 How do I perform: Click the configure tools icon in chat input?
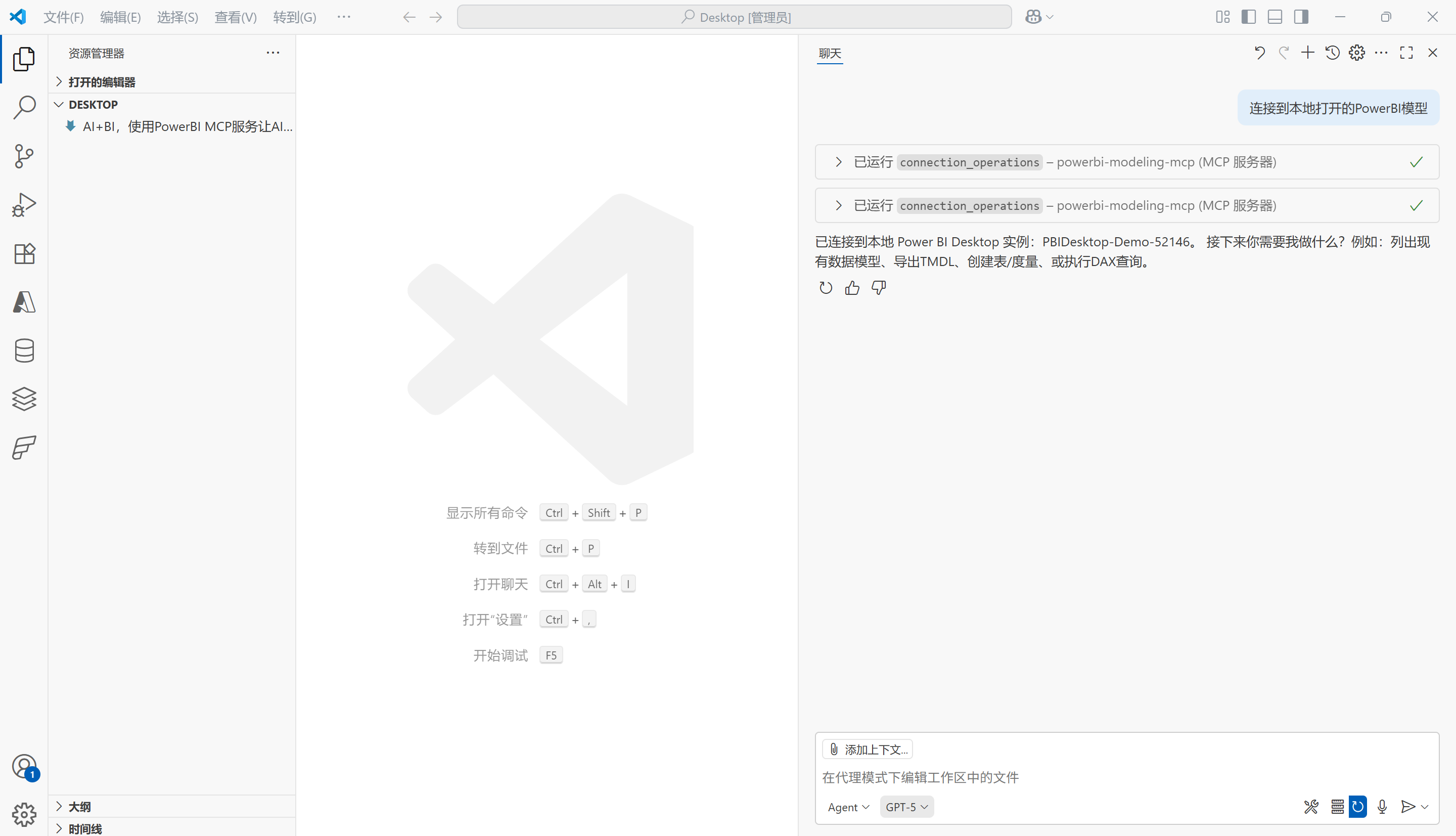[x=1311, y=807]
